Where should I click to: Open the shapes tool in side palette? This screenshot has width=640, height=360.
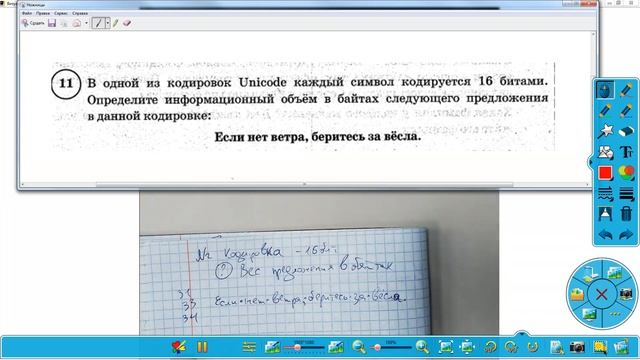point(605,152)
